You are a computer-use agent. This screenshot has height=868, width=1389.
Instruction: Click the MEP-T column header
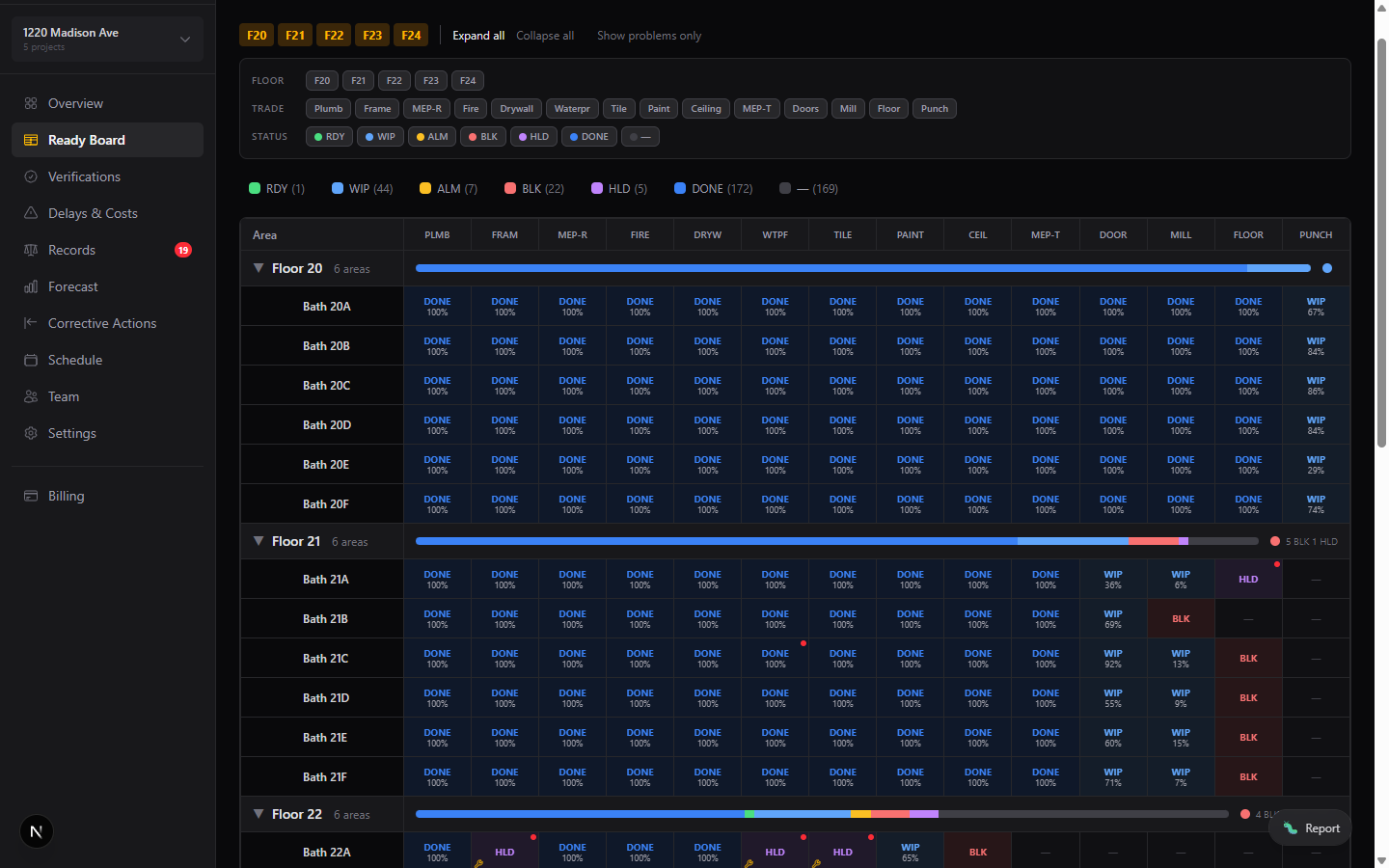(x=1046, y=235)
